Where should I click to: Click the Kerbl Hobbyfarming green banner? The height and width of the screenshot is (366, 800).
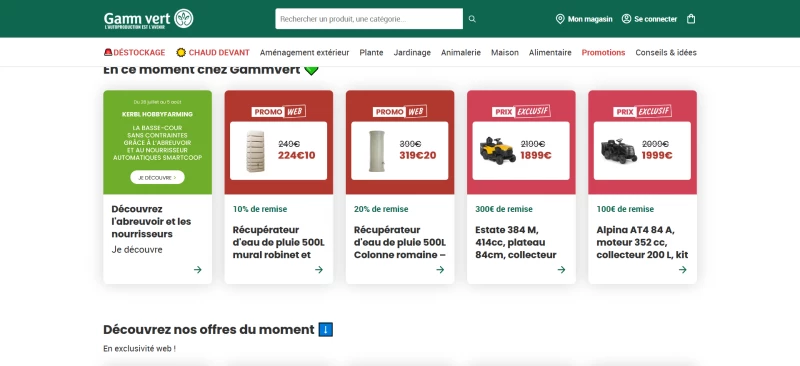coord(157,142)
